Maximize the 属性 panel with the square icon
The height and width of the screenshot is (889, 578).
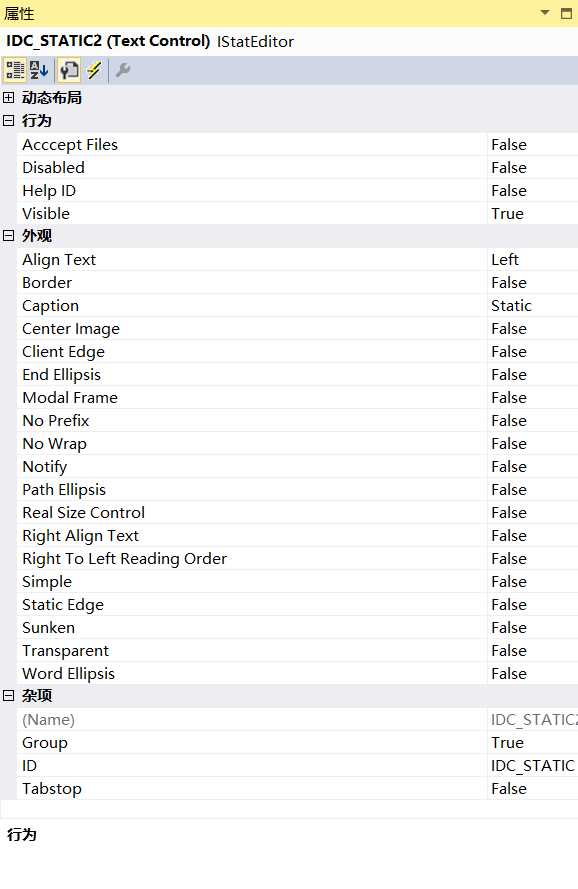pos(566,13)
